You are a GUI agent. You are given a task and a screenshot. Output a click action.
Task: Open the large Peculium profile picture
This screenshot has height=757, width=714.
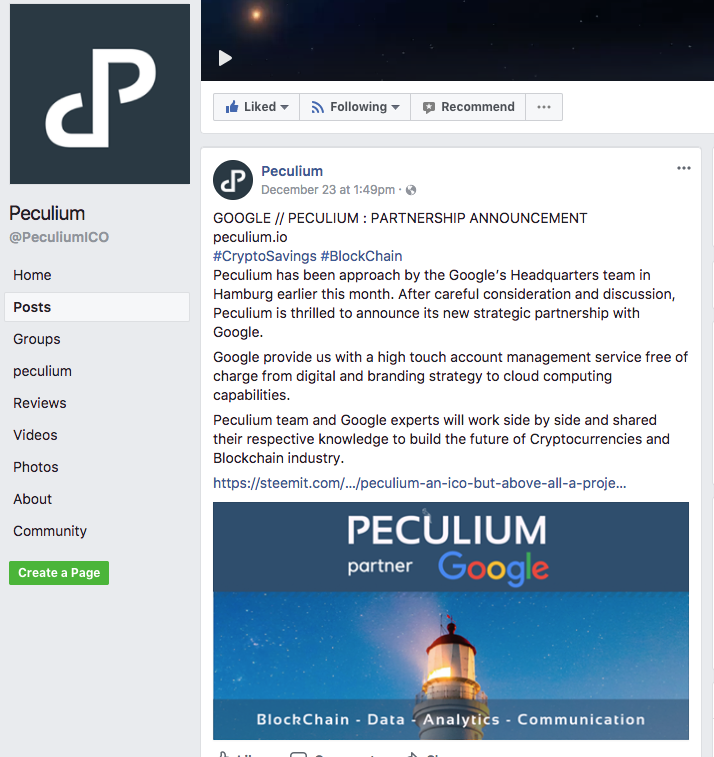coord(100,94)
